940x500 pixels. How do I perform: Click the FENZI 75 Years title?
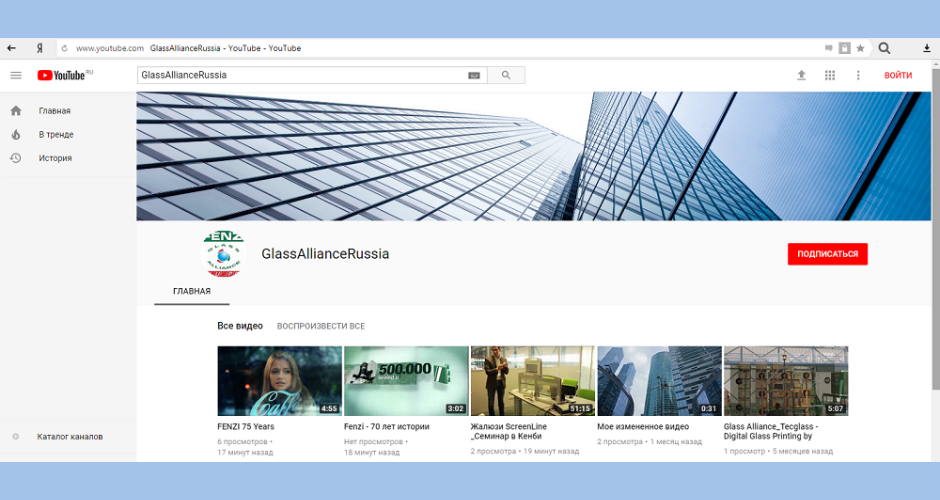point(246,426)
